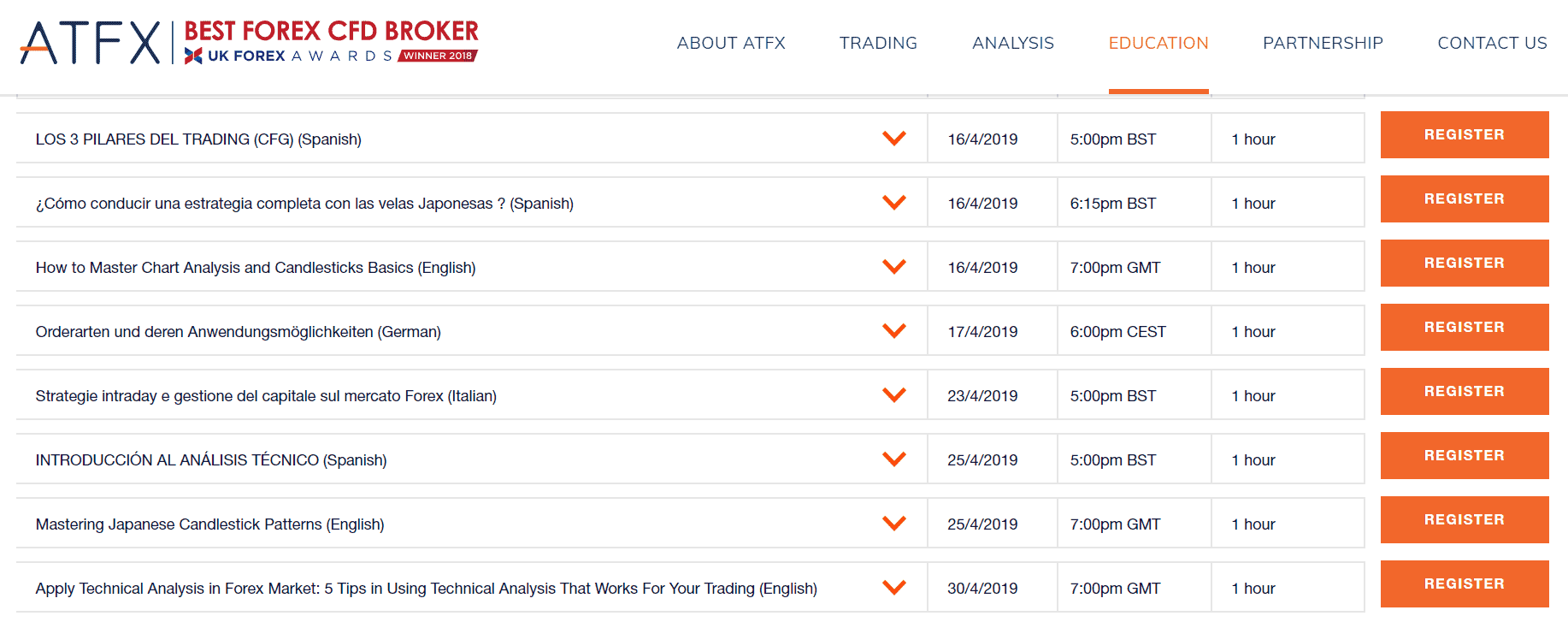Click date 16/4/2019 in How to Master row
1568x622 pixels.
tap(982, 268)
